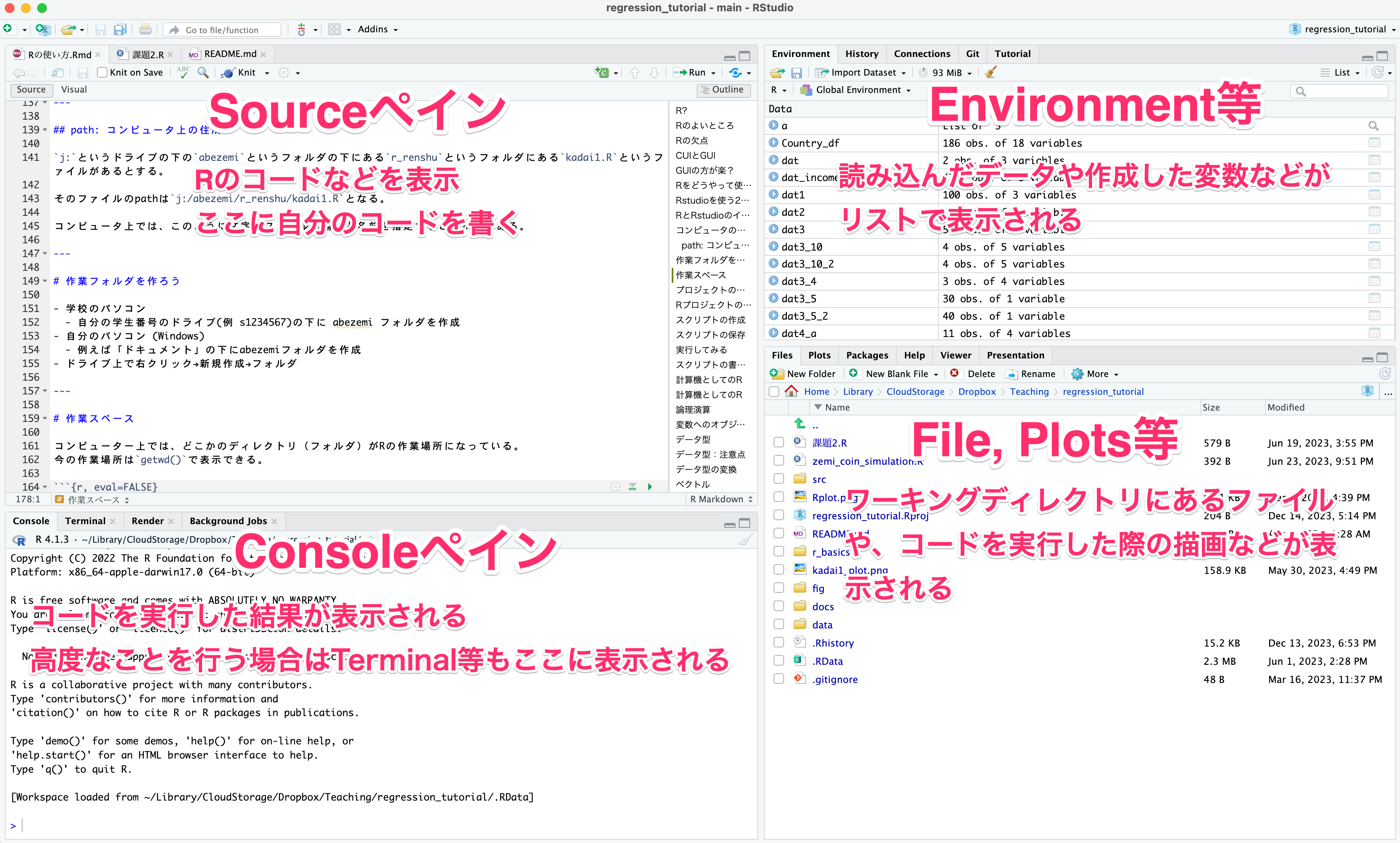The image size is (1400, 843).
Task: Click the publish icon in the editor
Action: (x=736, y=72)
